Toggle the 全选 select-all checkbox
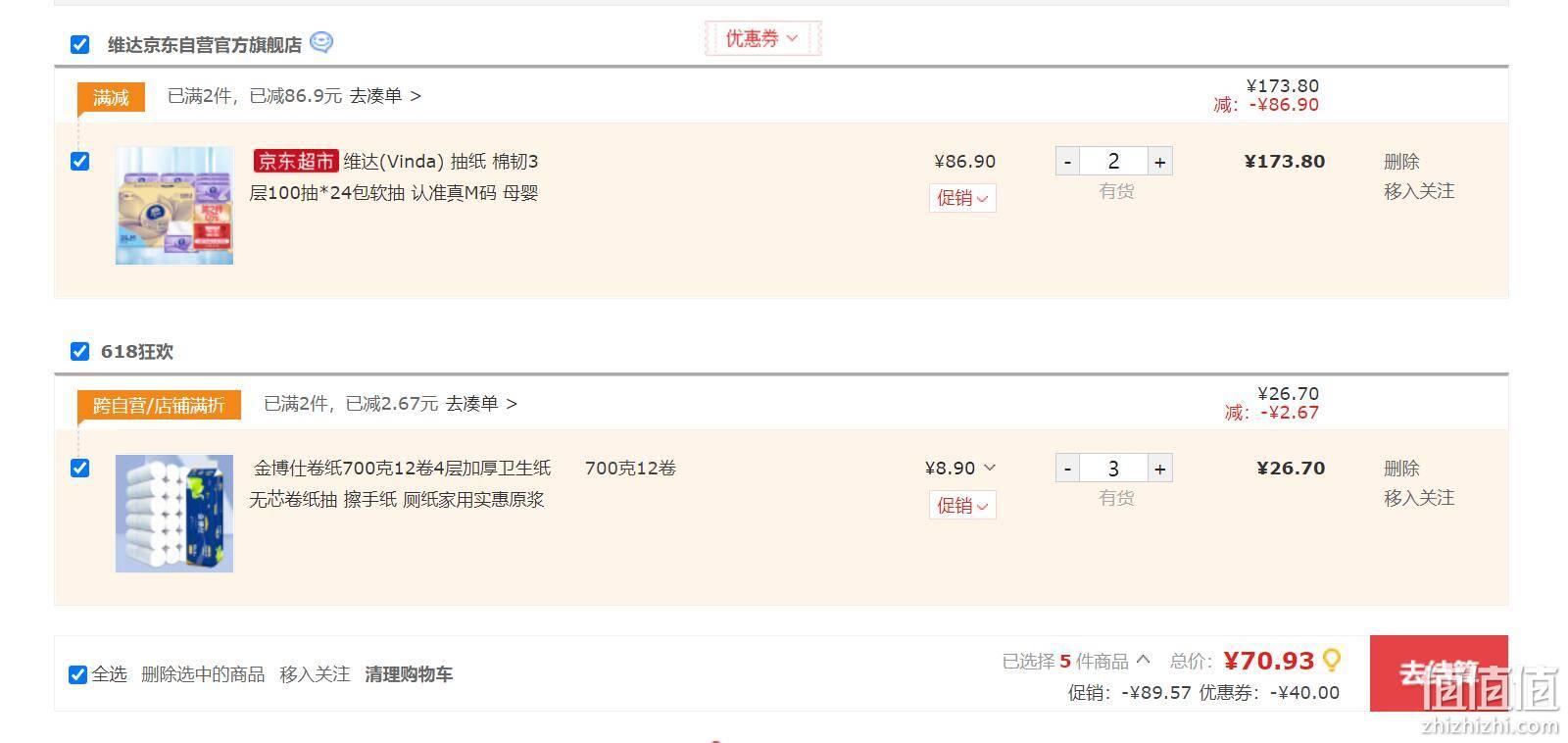The width and height of the screenshot is (1568, 743). pyautogui.click(x=77, y=674)
